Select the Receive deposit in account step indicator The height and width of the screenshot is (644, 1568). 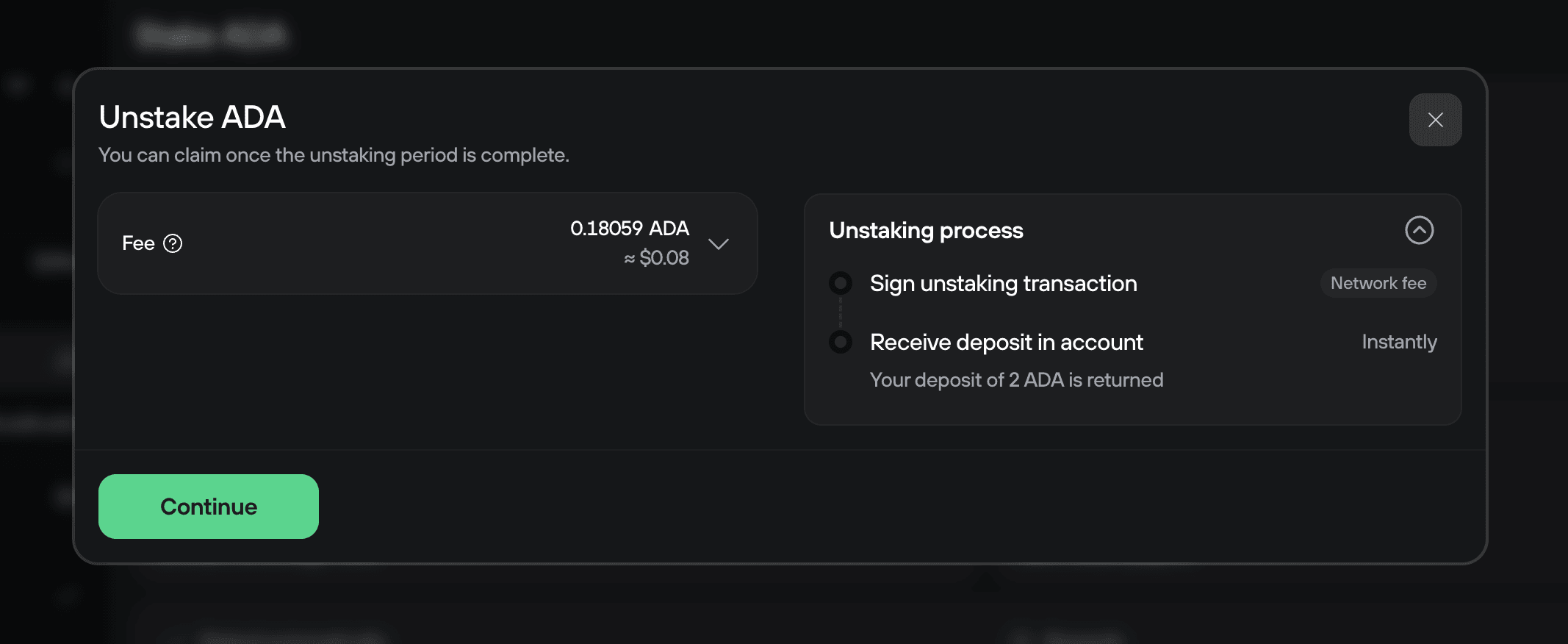[x=840, y=342]
